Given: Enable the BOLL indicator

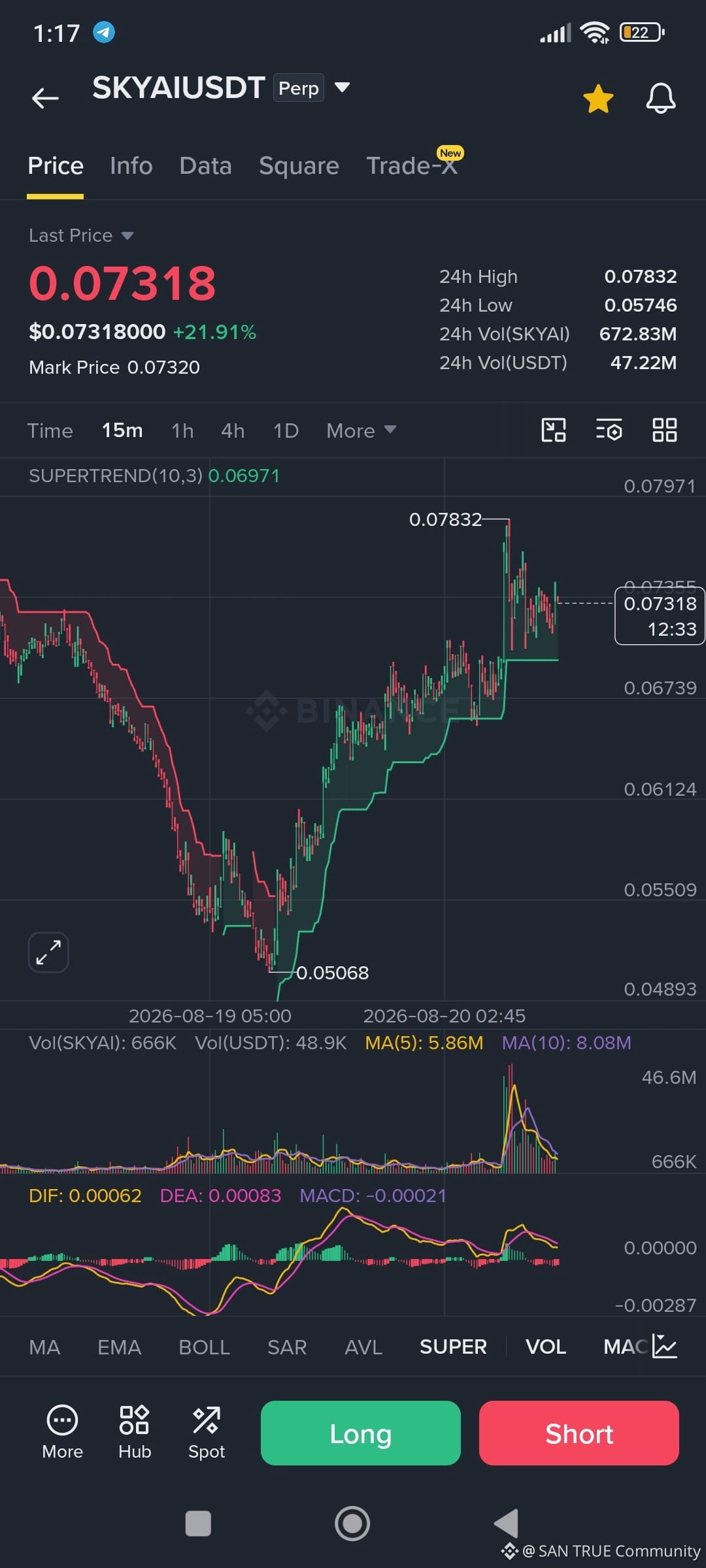Looking at the screenshot, I should (x=205, y=1347).
